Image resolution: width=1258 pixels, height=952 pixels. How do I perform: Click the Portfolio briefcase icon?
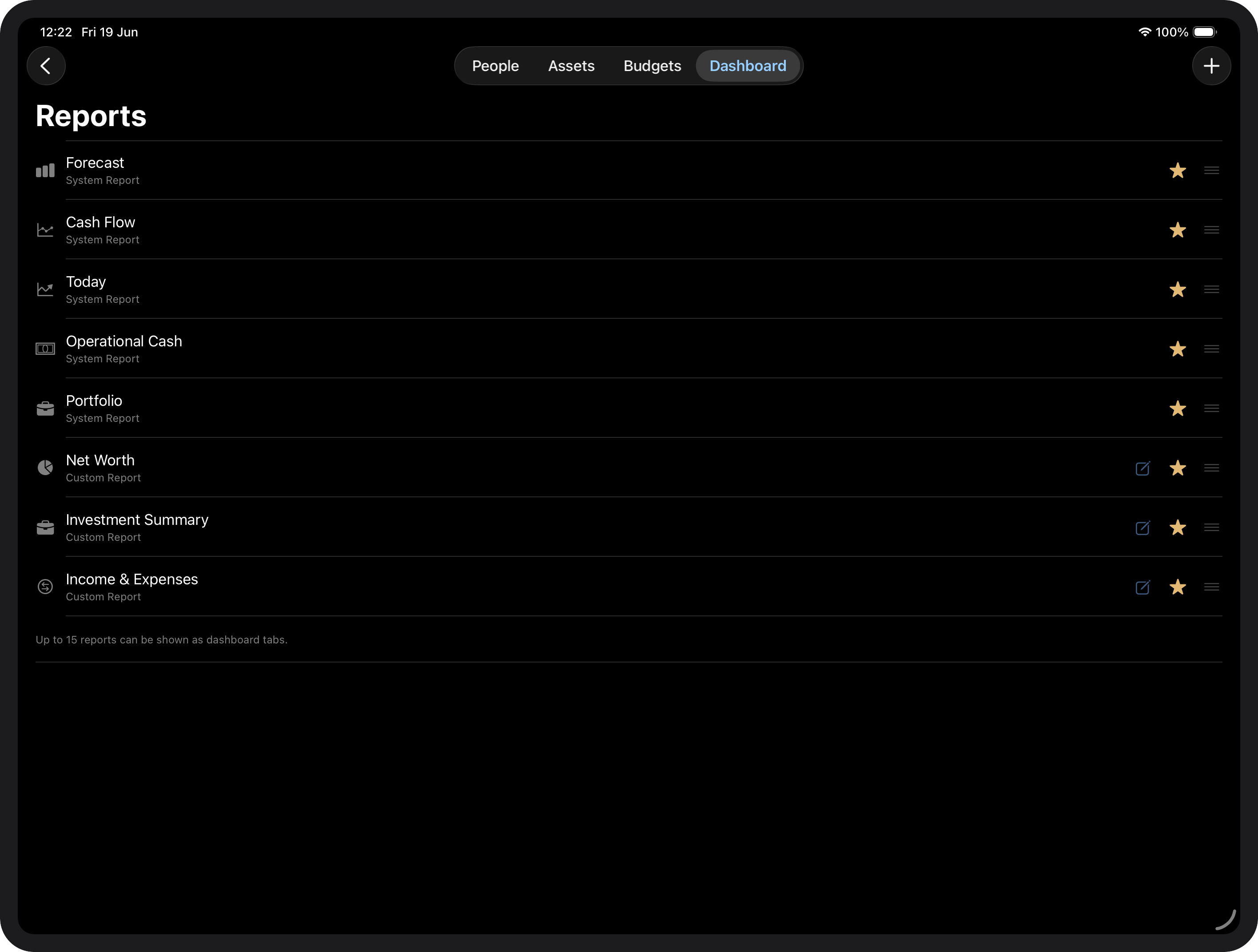click(45, 409)
